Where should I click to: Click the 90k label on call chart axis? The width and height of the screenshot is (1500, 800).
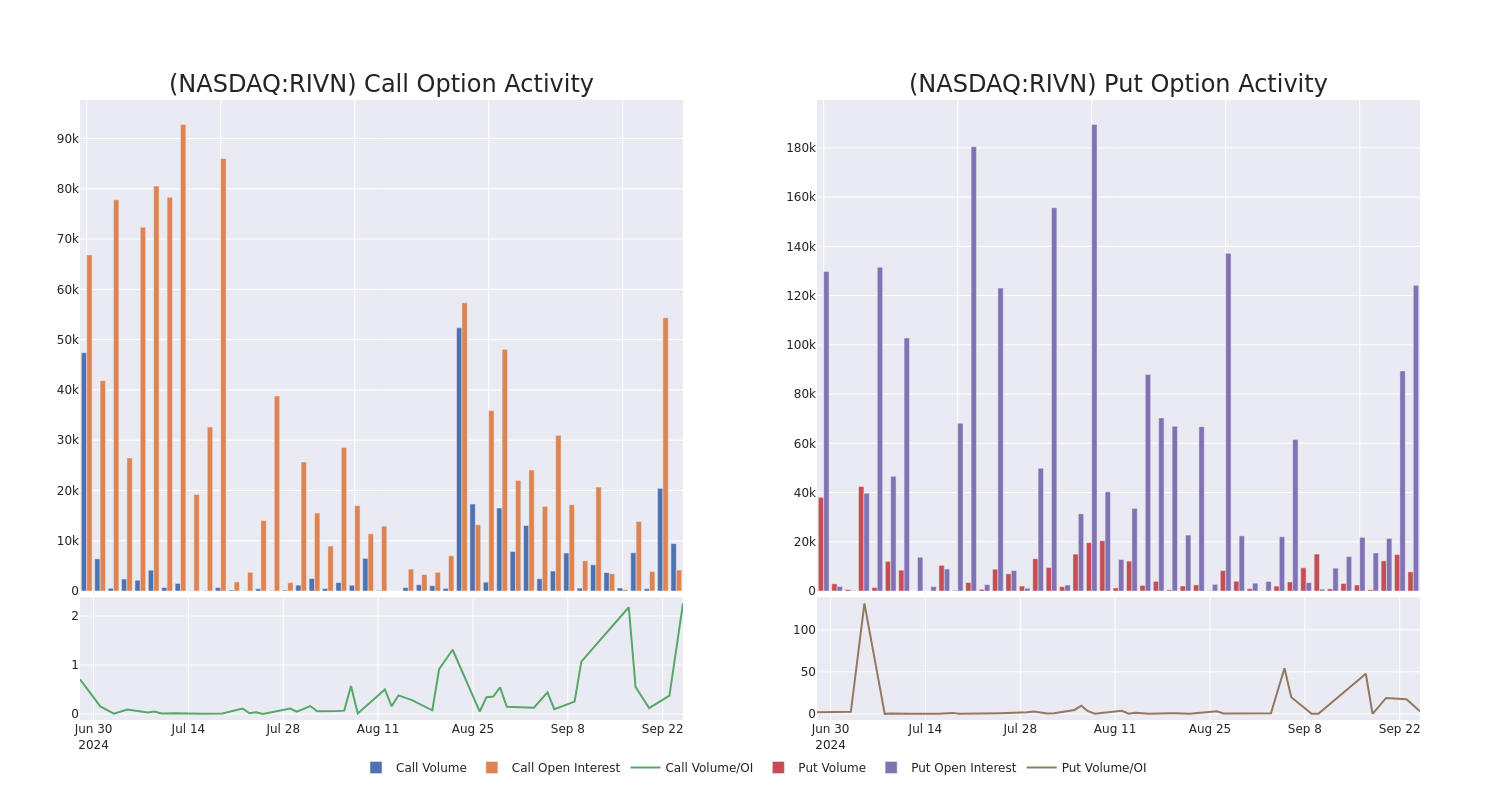[x=68, y=139]
